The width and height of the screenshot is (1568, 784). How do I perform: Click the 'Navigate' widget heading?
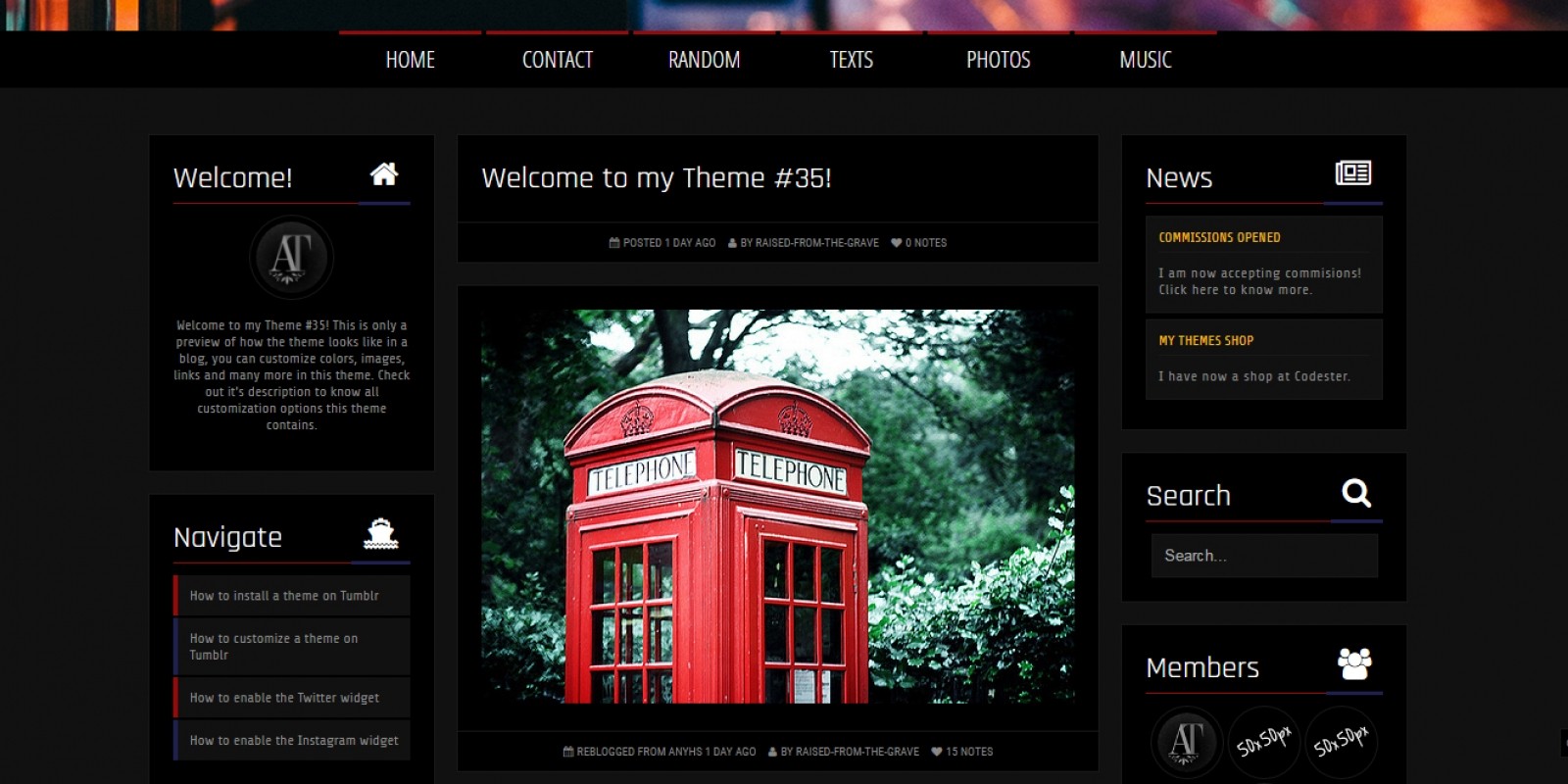pyautogui.click(x=227, y=538)
